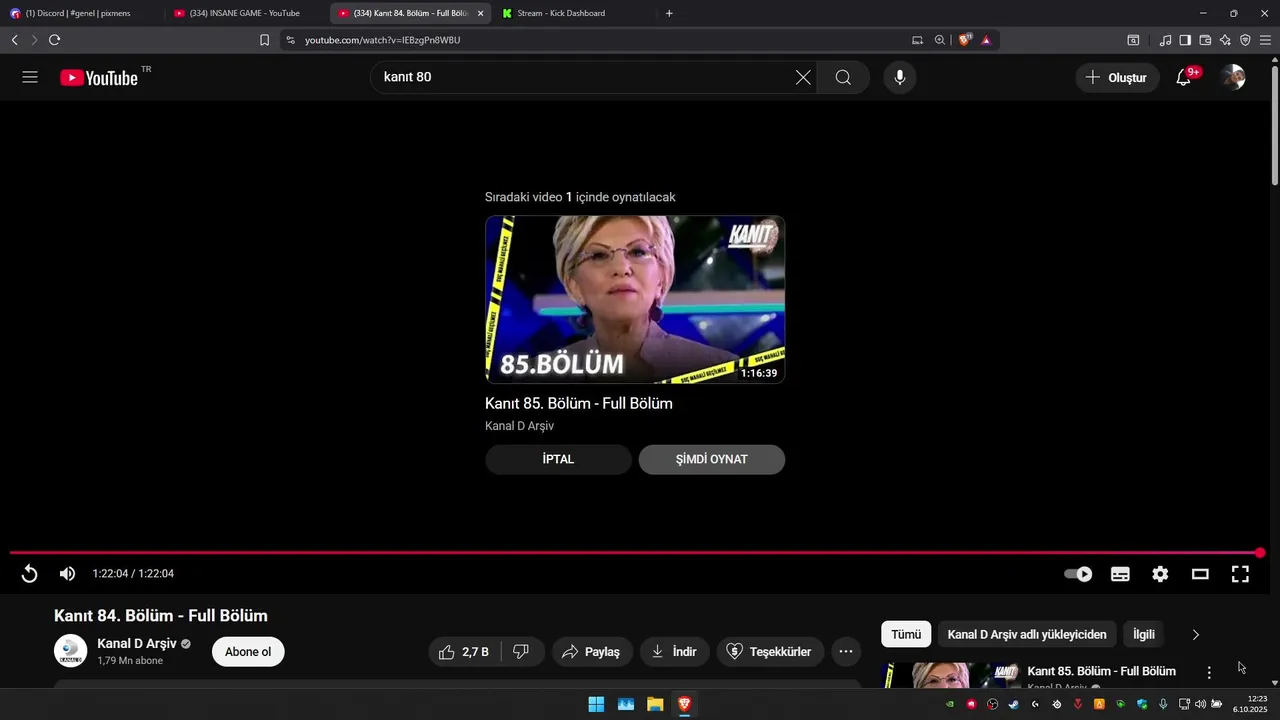The image size is (1280, 720).
Task: Open player settings gear
Action: click(x=1160, y=574)
